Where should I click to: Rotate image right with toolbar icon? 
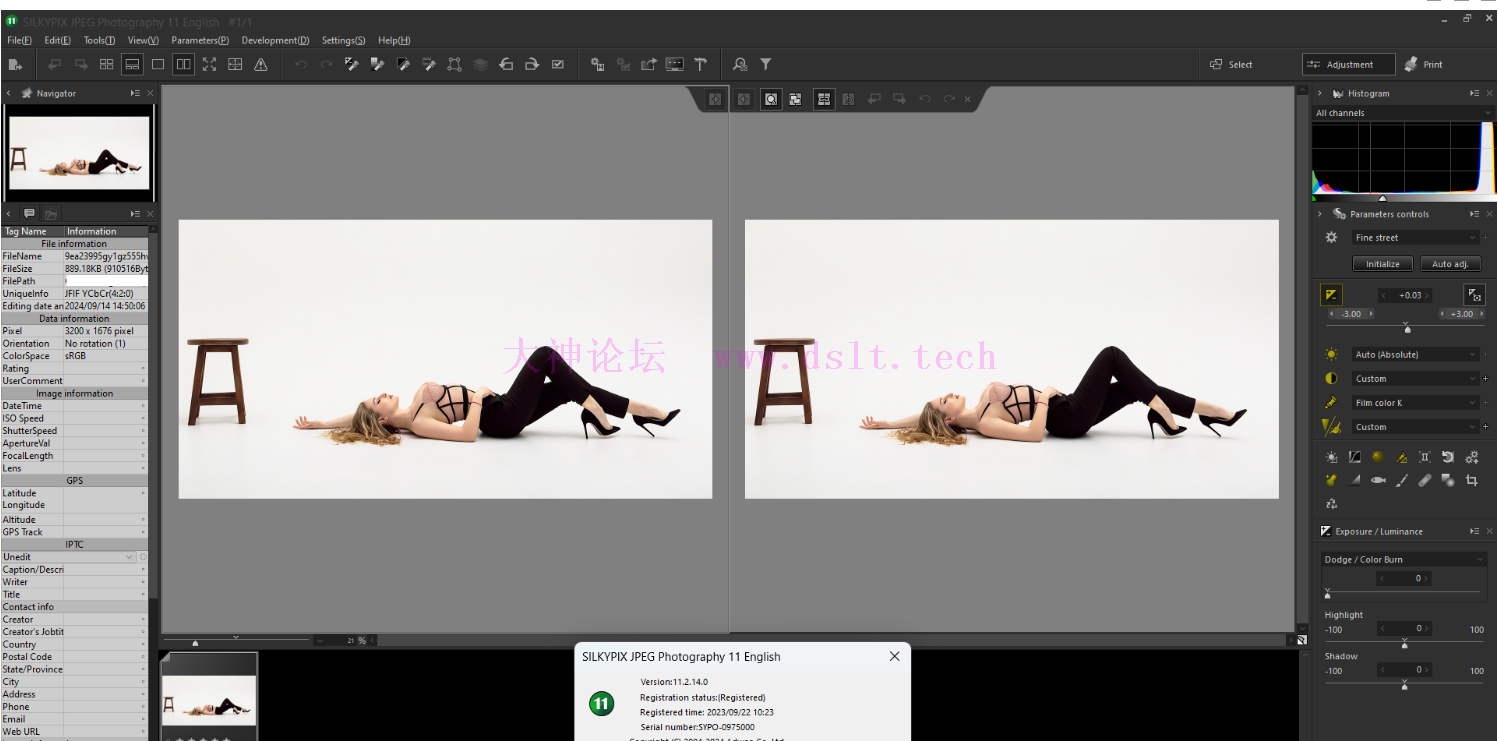click(532, 64)
